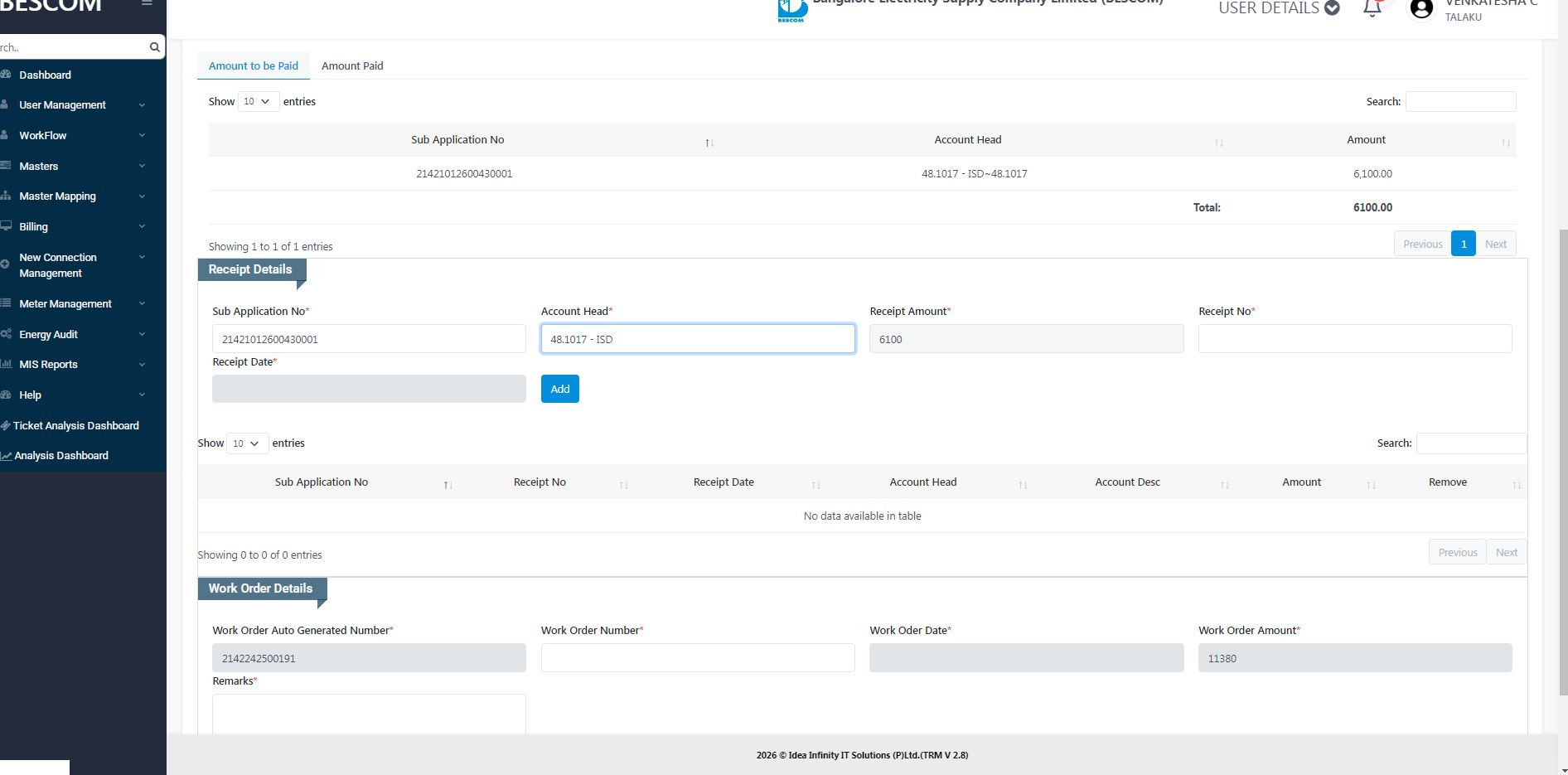Sort receipts table by Receipt No
1568x775 pixels.
click(x=624, y=485)
